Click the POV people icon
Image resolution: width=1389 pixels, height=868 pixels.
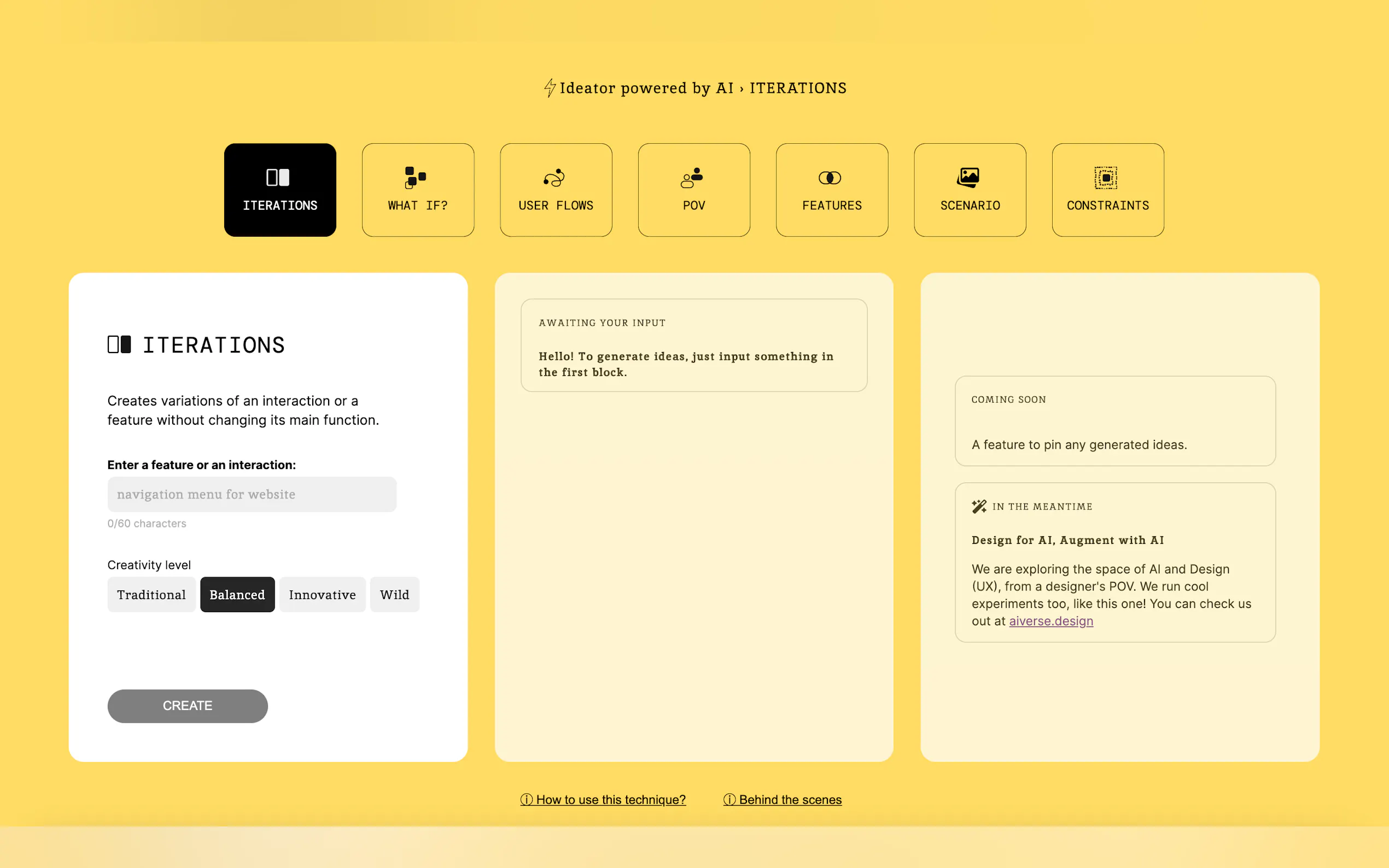click(x=692, y=178)
